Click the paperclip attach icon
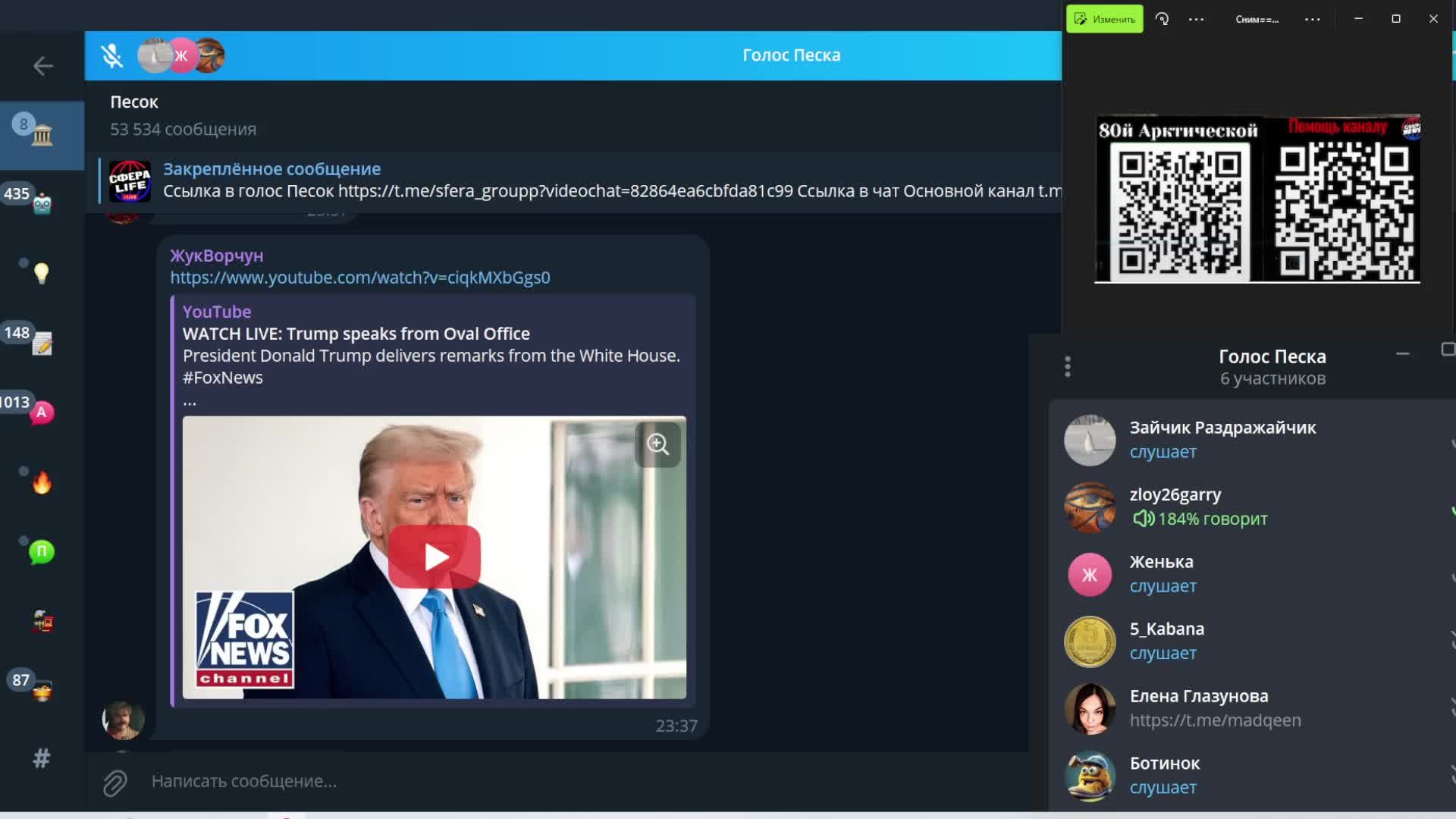 coord(115,782)
